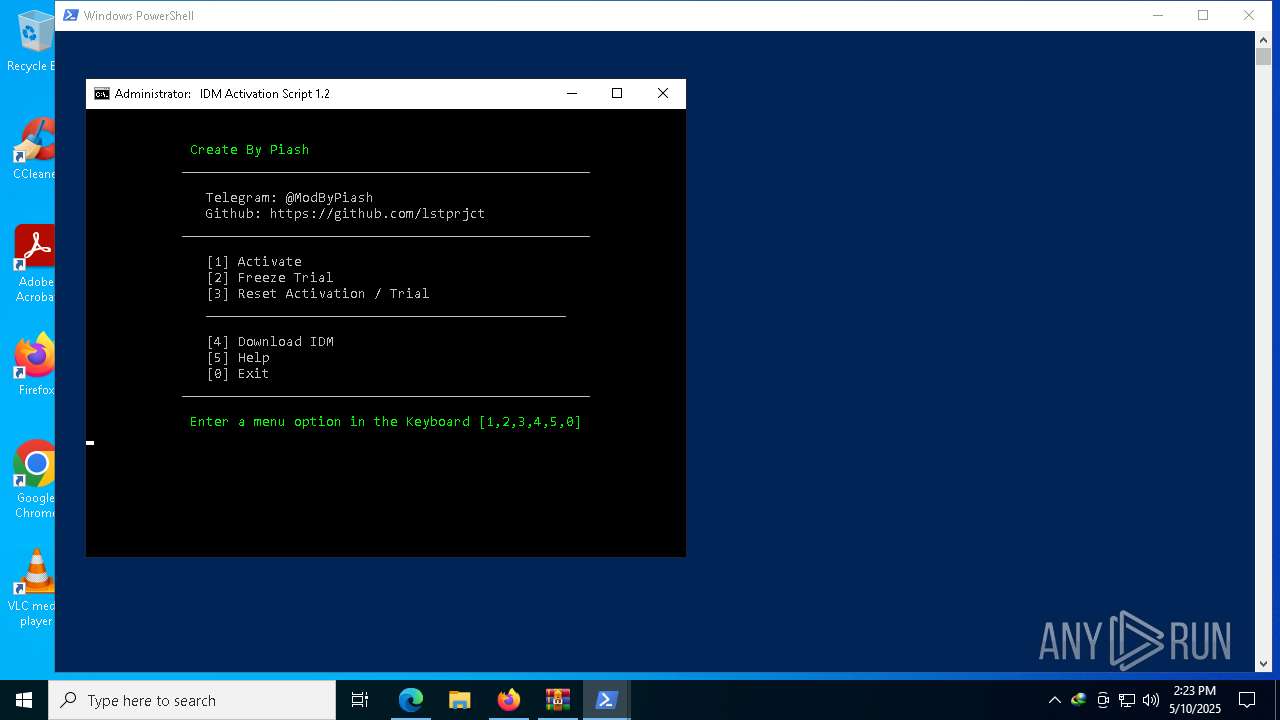Open File Explorer from the taskbar

coord(459,700)
